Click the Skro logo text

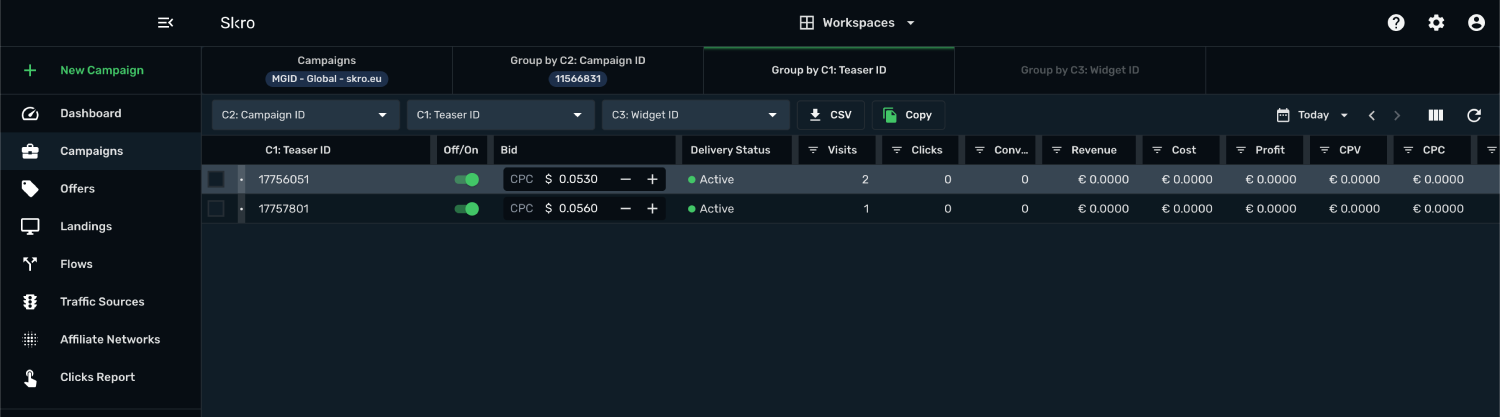[x=237, y=23]
